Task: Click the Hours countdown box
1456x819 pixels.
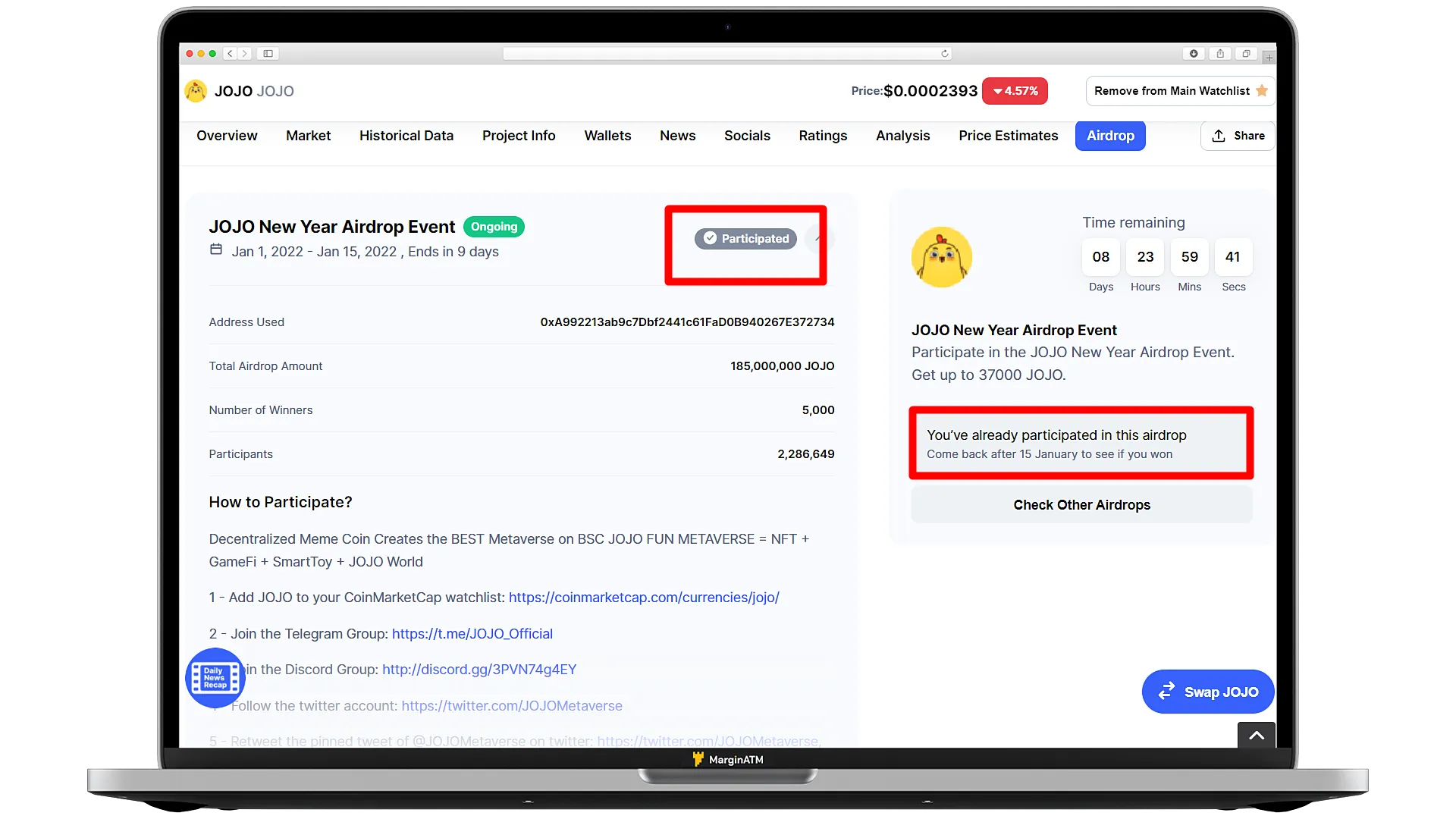Action: [x=1145, y=257]
